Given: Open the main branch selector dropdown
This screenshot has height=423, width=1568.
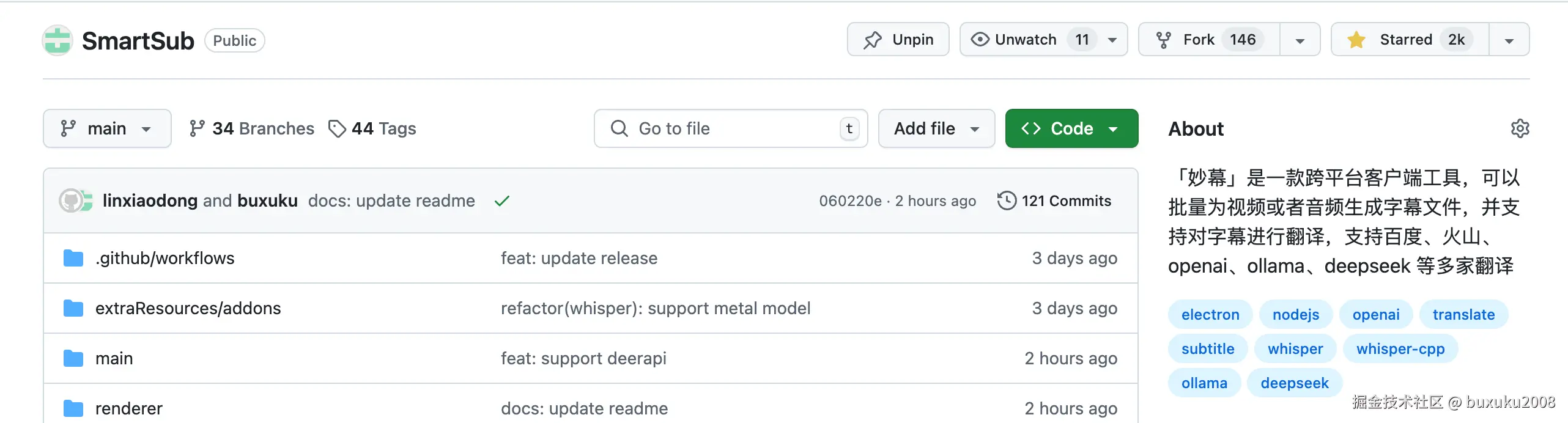Looking at the screenshot, I should (106, 128).
